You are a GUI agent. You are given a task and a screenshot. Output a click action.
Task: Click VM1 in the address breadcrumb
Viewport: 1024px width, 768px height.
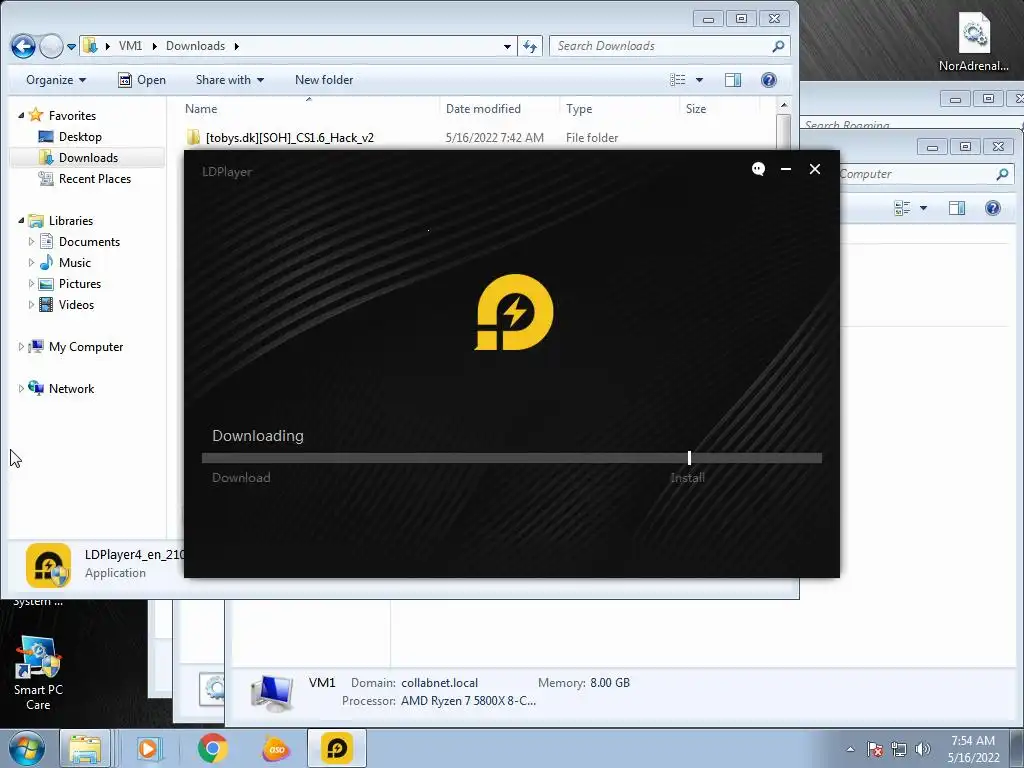(130, 46)
